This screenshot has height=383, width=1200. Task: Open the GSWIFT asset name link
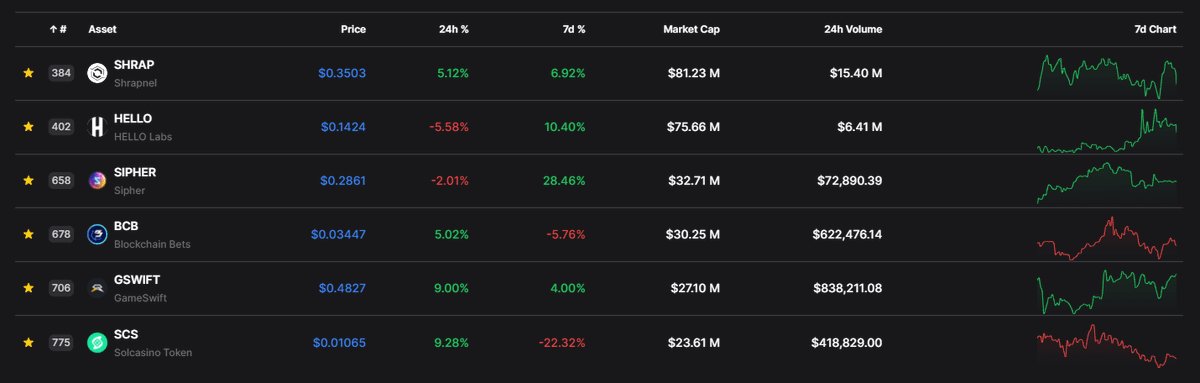pos(137,280)
